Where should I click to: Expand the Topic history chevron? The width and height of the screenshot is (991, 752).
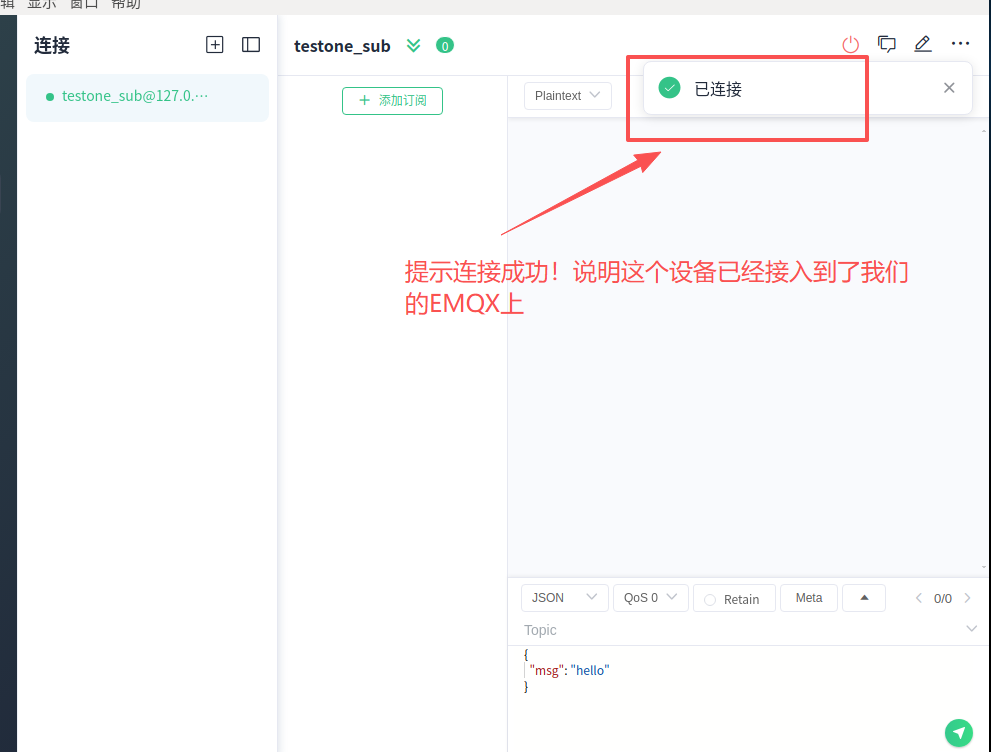tap(971, 629)
